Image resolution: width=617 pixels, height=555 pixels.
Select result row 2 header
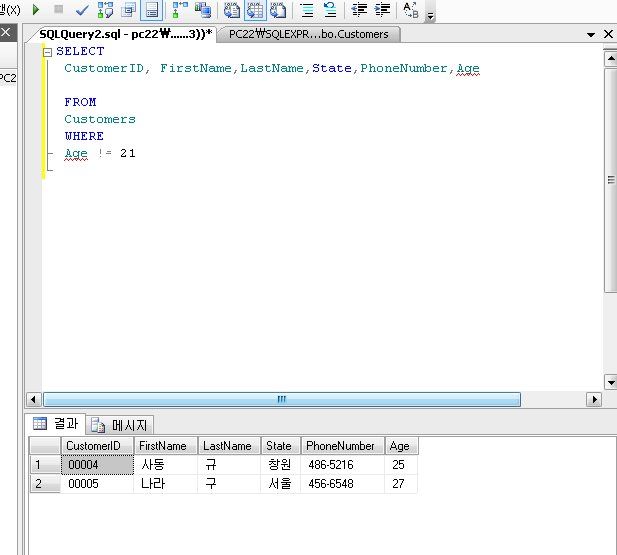[45, 484]
